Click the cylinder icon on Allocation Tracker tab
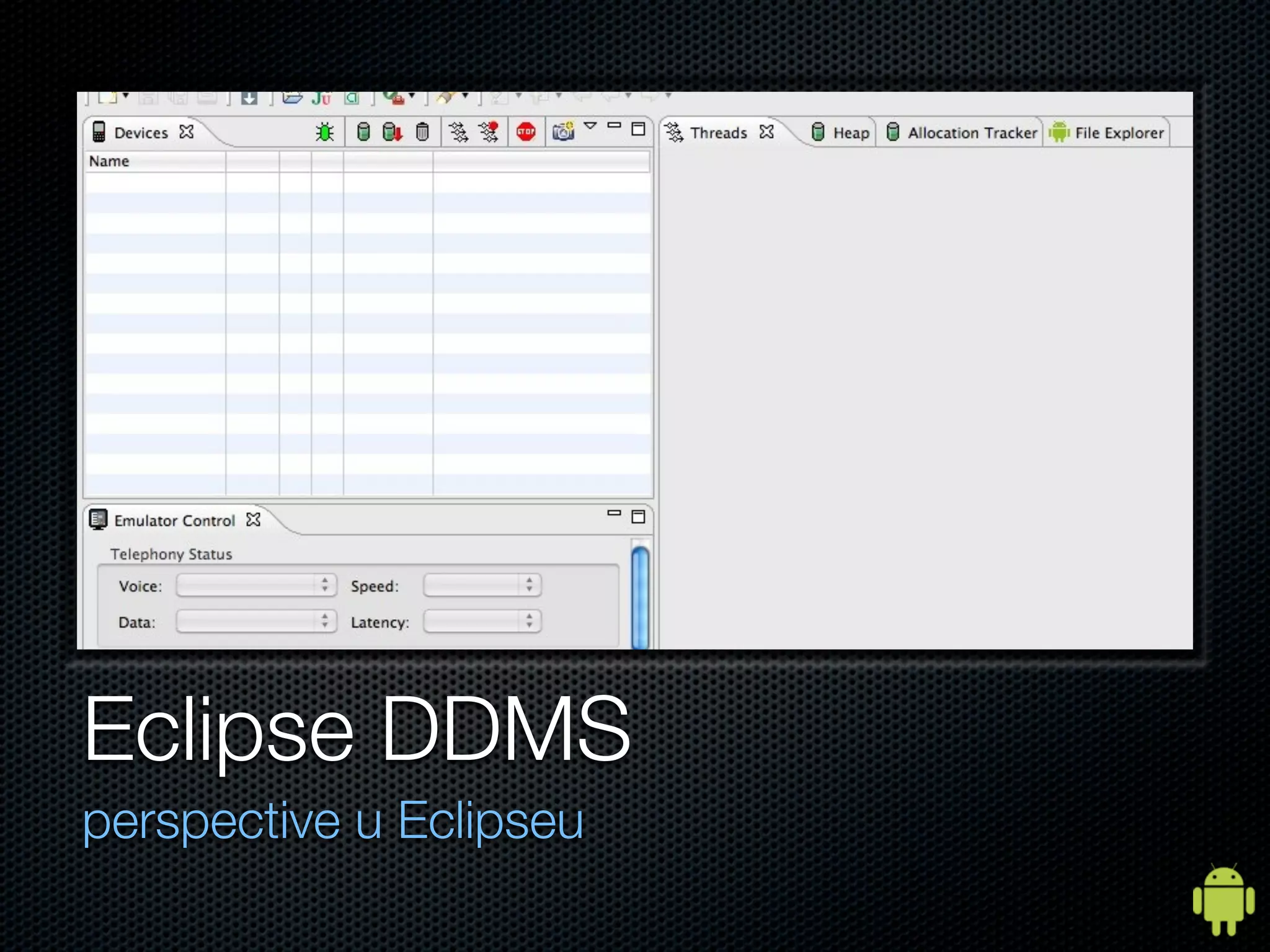This screenshot has height=952, width=1270. (892, 131)
